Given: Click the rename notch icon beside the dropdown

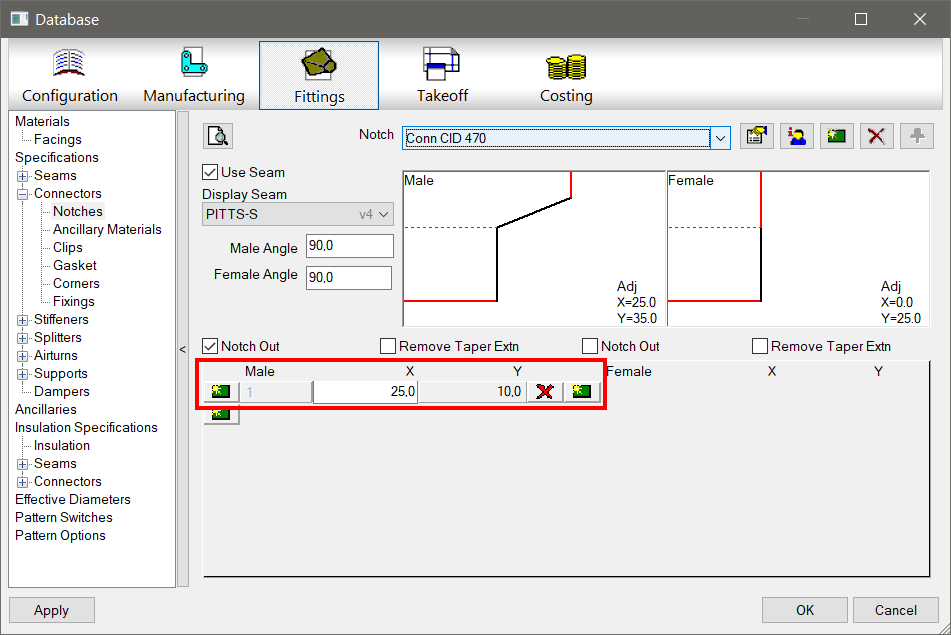Looking at the screenshot, I should click(757, 136).
